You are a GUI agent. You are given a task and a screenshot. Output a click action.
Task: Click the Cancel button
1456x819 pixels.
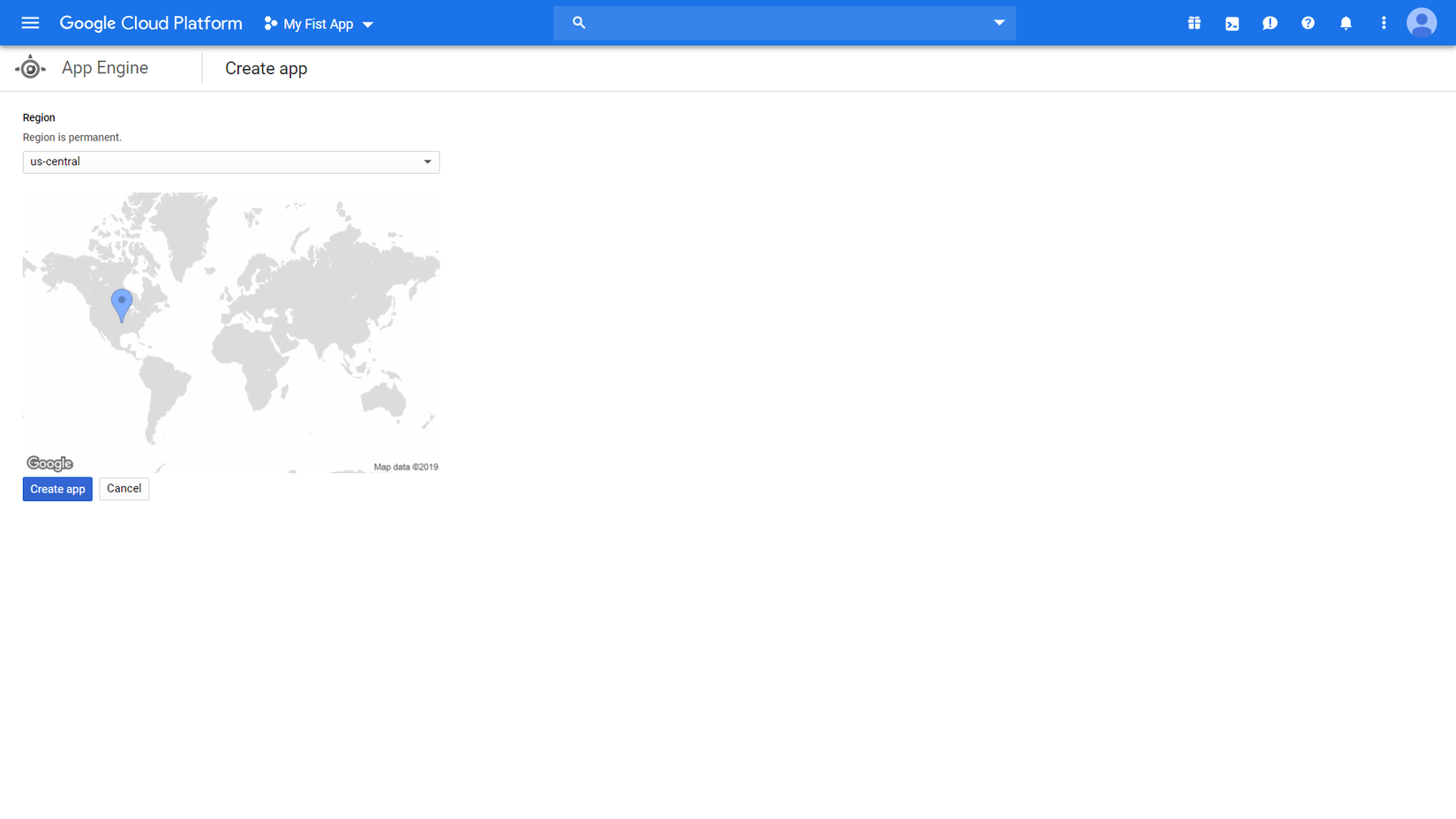tap(124, 489)
